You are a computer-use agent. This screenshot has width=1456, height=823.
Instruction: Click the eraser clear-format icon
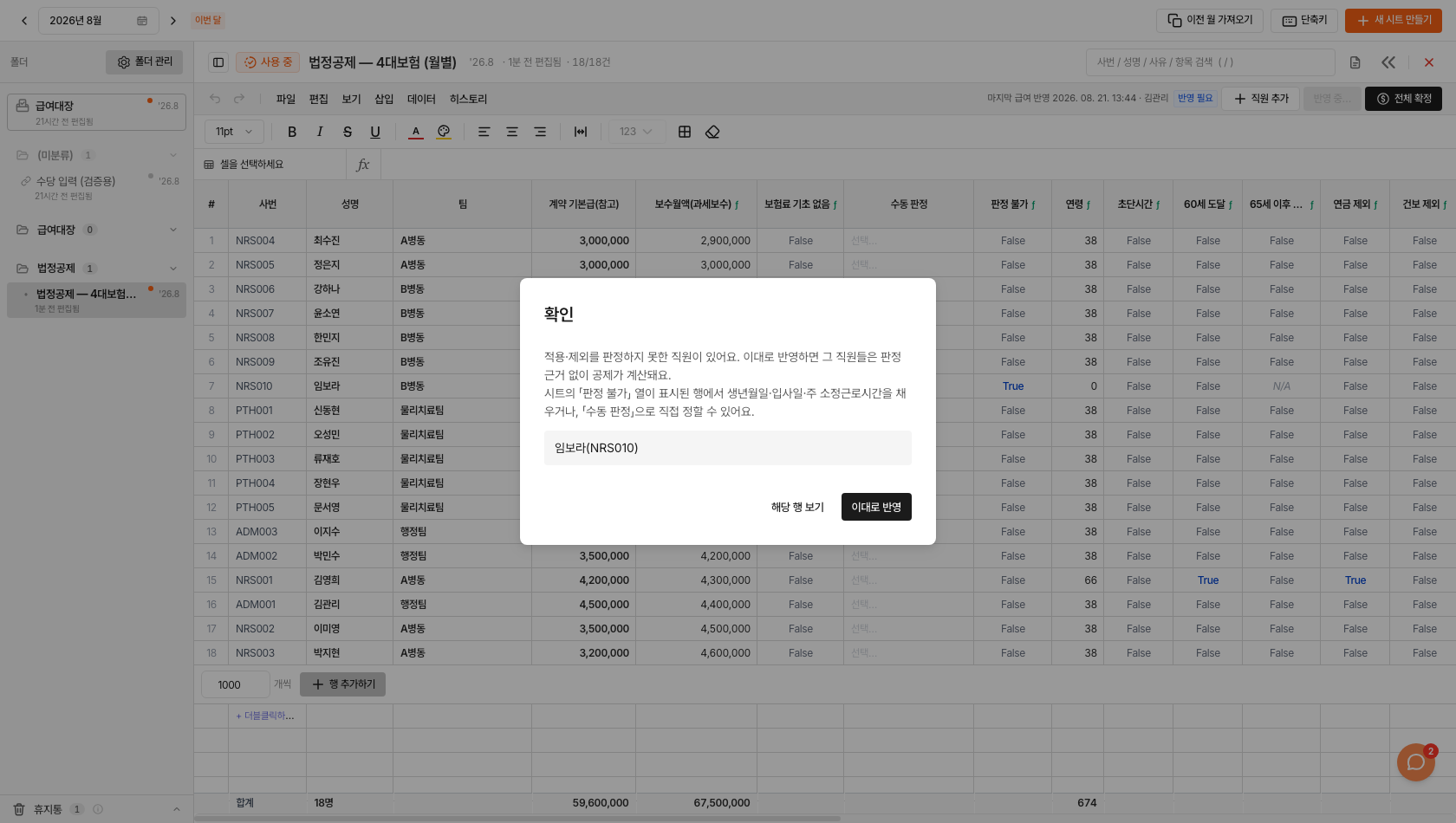[x=712, y=132]
